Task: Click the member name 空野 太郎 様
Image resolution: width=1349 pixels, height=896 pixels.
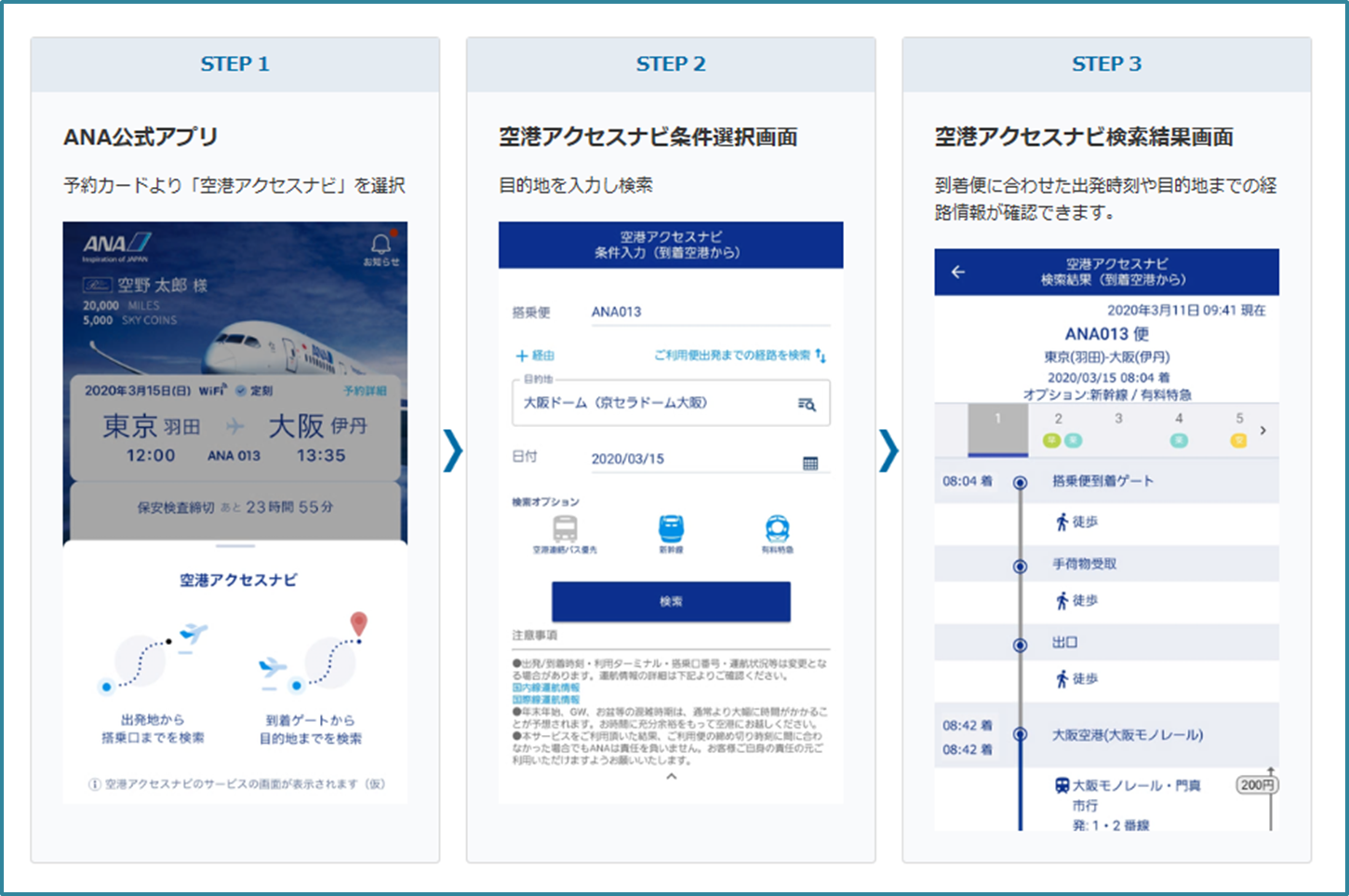Action: [x=162, y=286]
